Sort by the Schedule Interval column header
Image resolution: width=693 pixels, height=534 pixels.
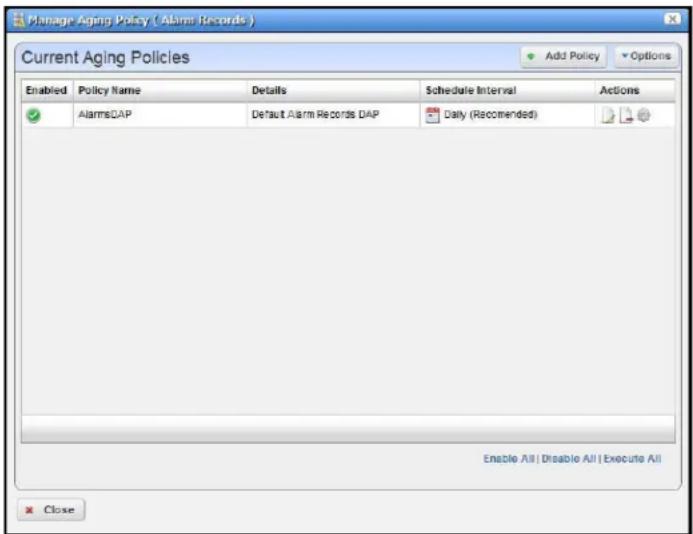[x=507, y=91]
